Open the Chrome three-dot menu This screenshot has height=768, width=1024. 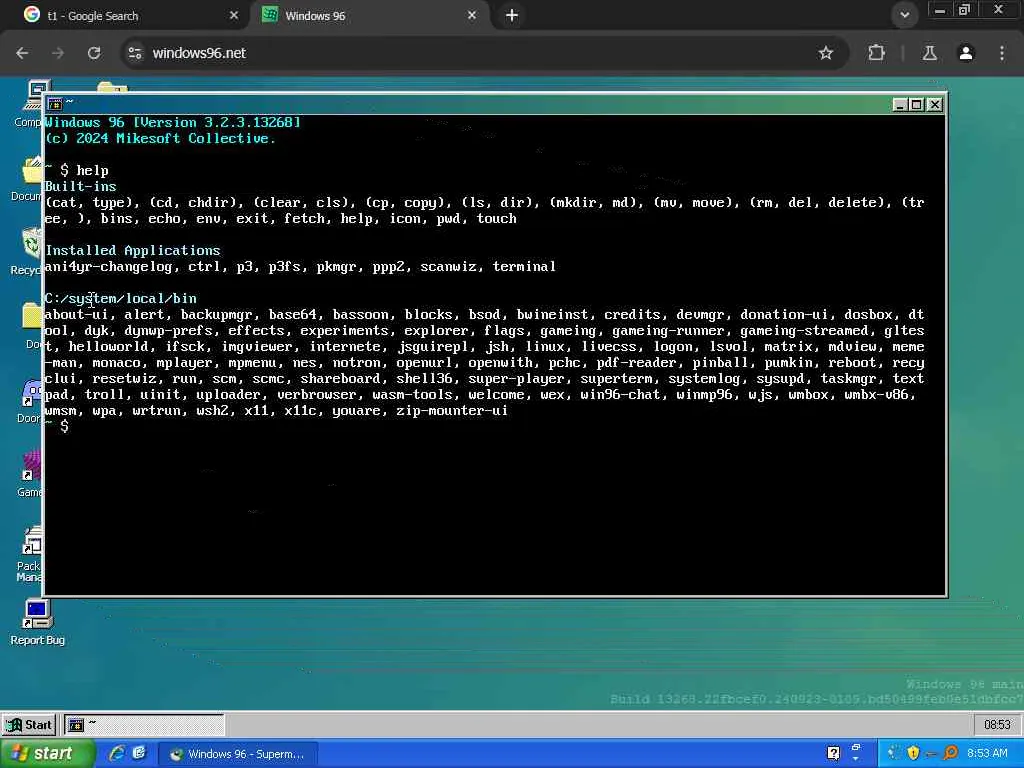tap(1002, 53)
